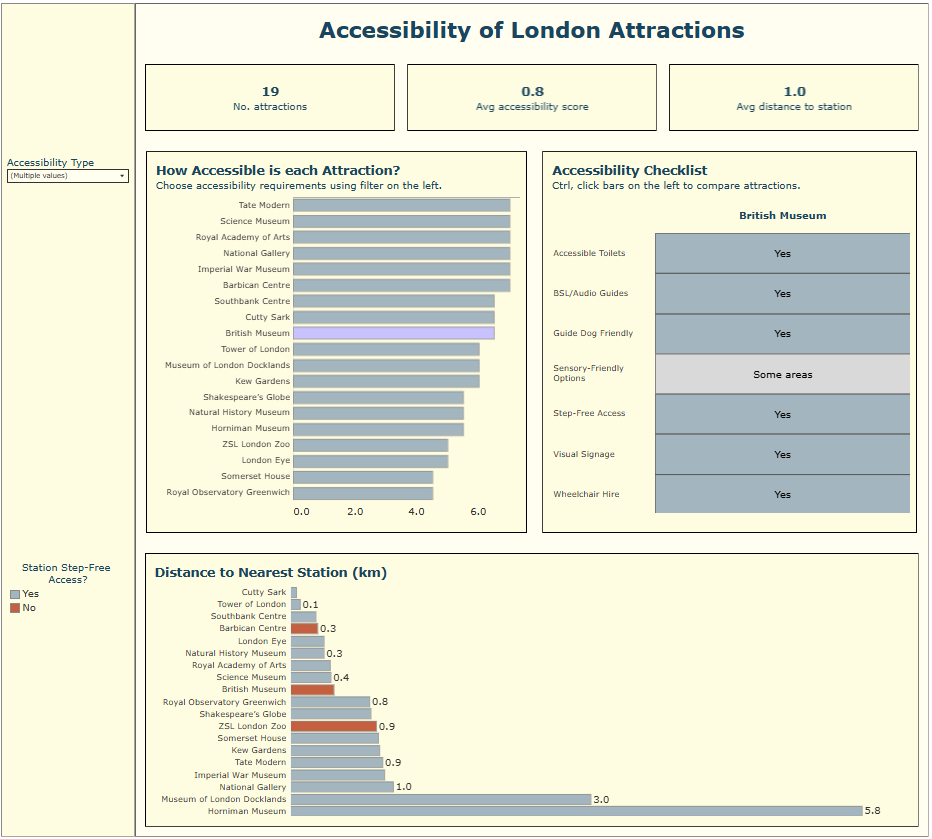Click the Science Museum label in accessibility chart
Viewport: 932px width, 839px height.
[255, 221]
